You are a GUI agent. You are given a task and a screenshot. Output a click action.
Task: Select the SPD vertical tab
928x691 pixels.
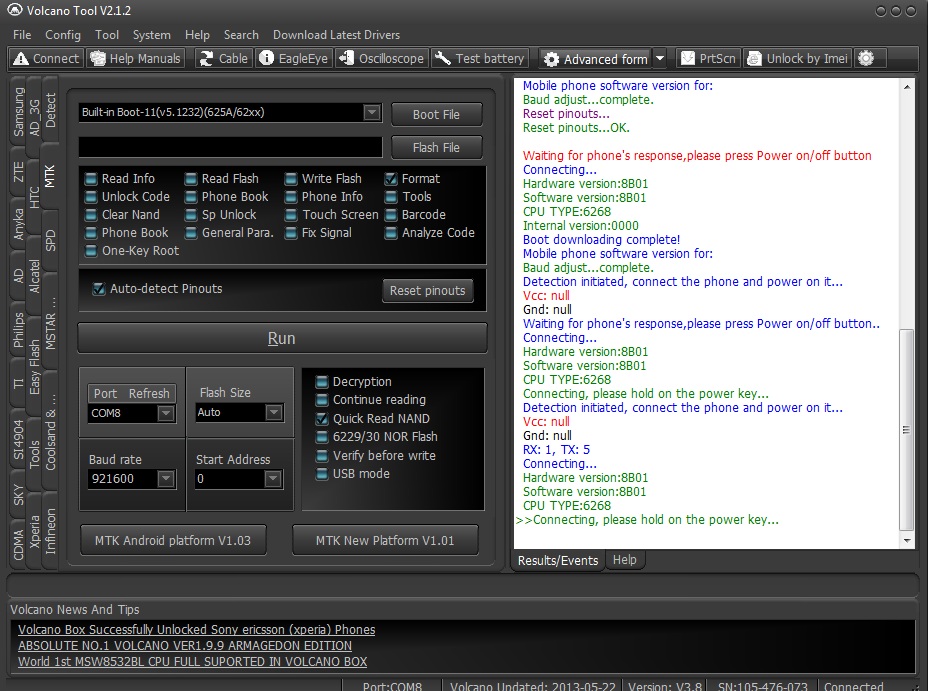50,240
